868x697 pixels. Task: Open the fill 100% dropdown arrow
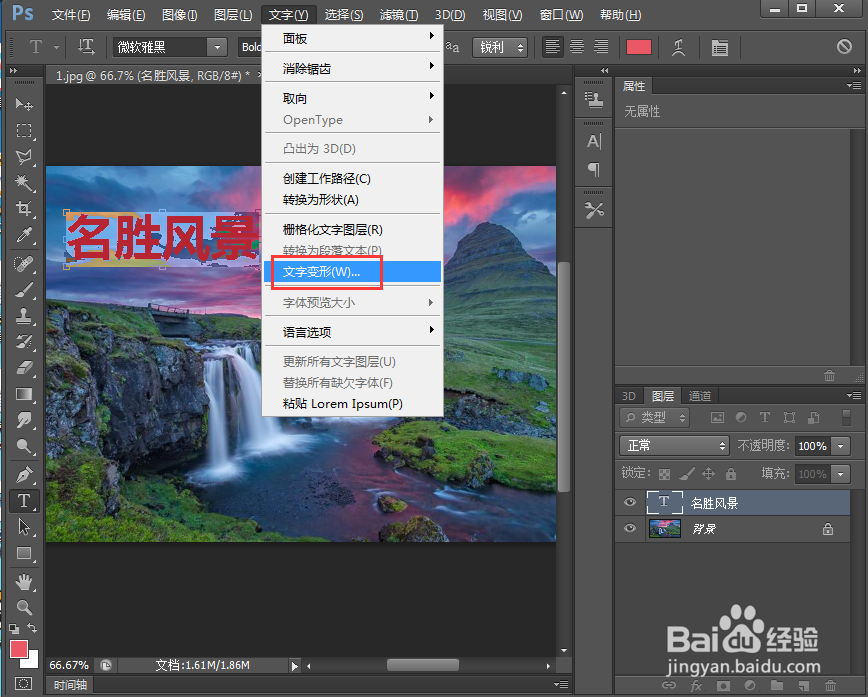[841, 474]
